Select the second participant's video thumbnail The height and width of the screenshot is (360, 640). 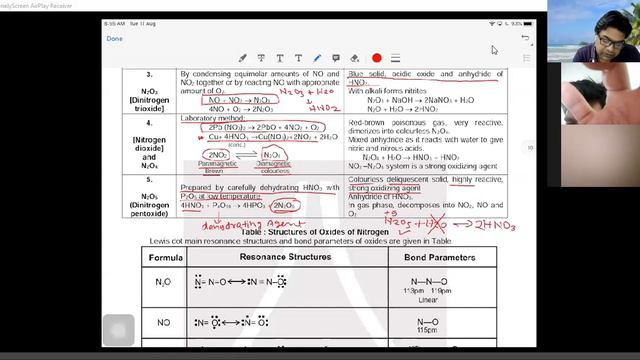pos(600,93)
